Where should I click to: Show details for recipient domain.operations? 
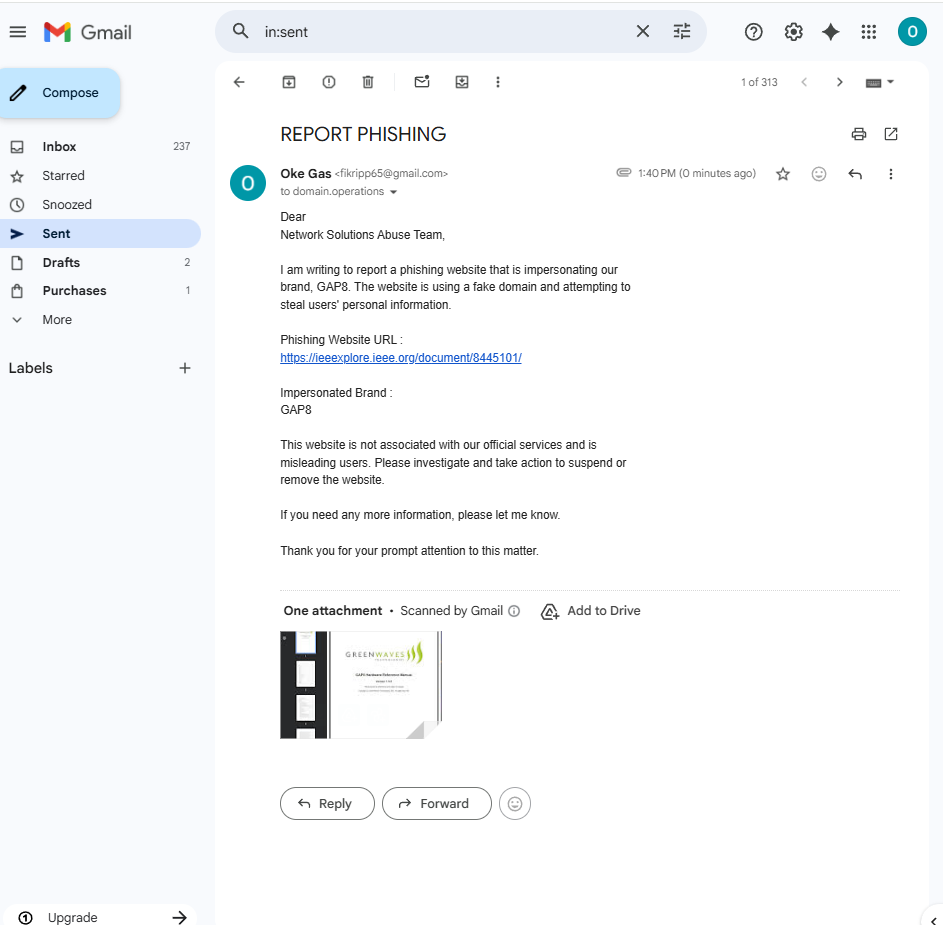393,192
